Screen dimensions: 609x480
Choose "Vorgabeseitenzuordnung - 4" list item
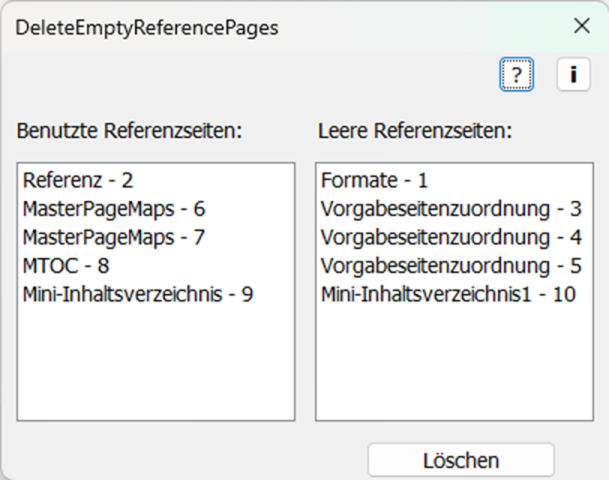point(451,238)
